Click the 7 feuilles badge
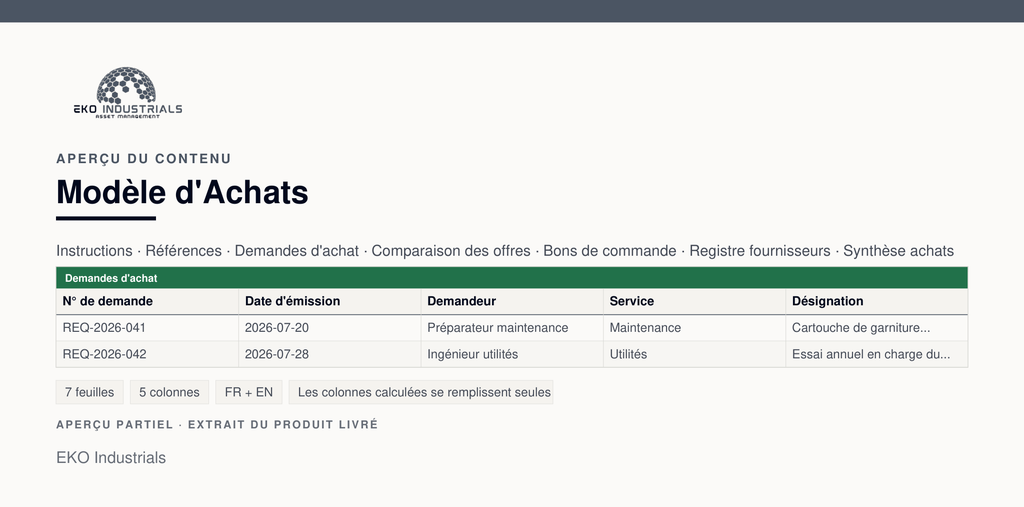 click(89, 392)
